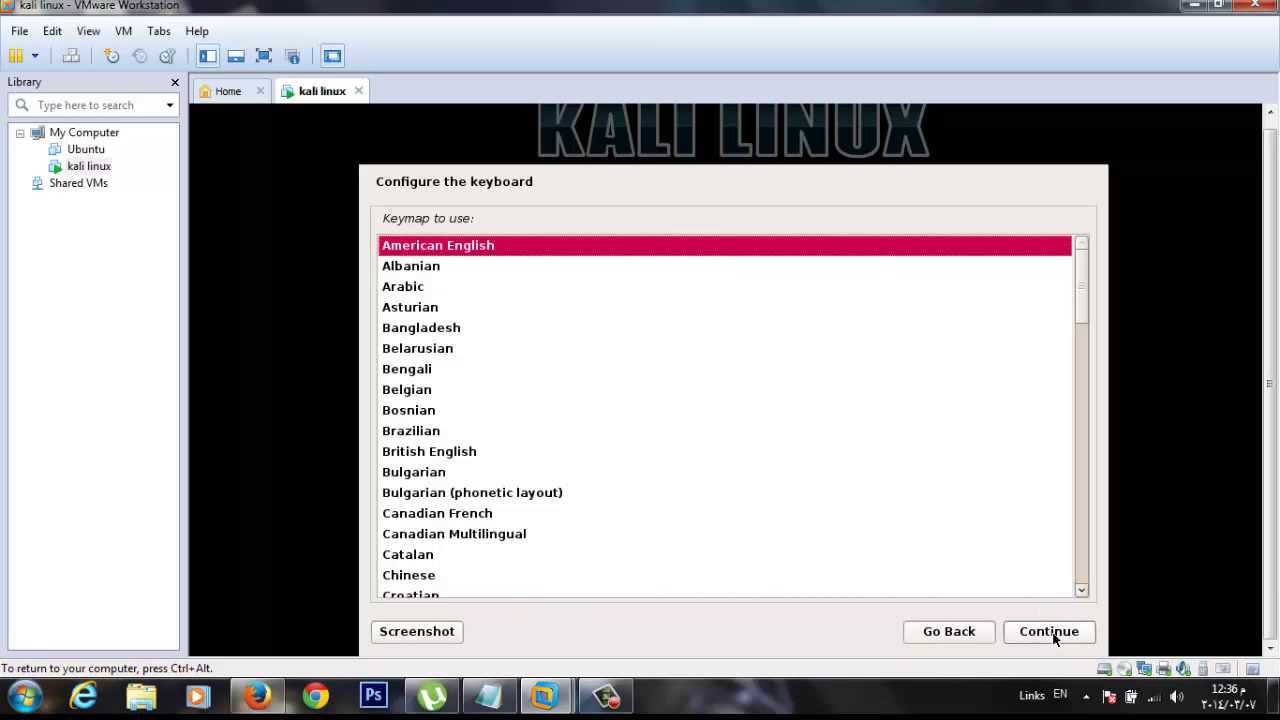
Task: Click the volume tray icon
Action: pyautogui.click(x=1177, y=697)
